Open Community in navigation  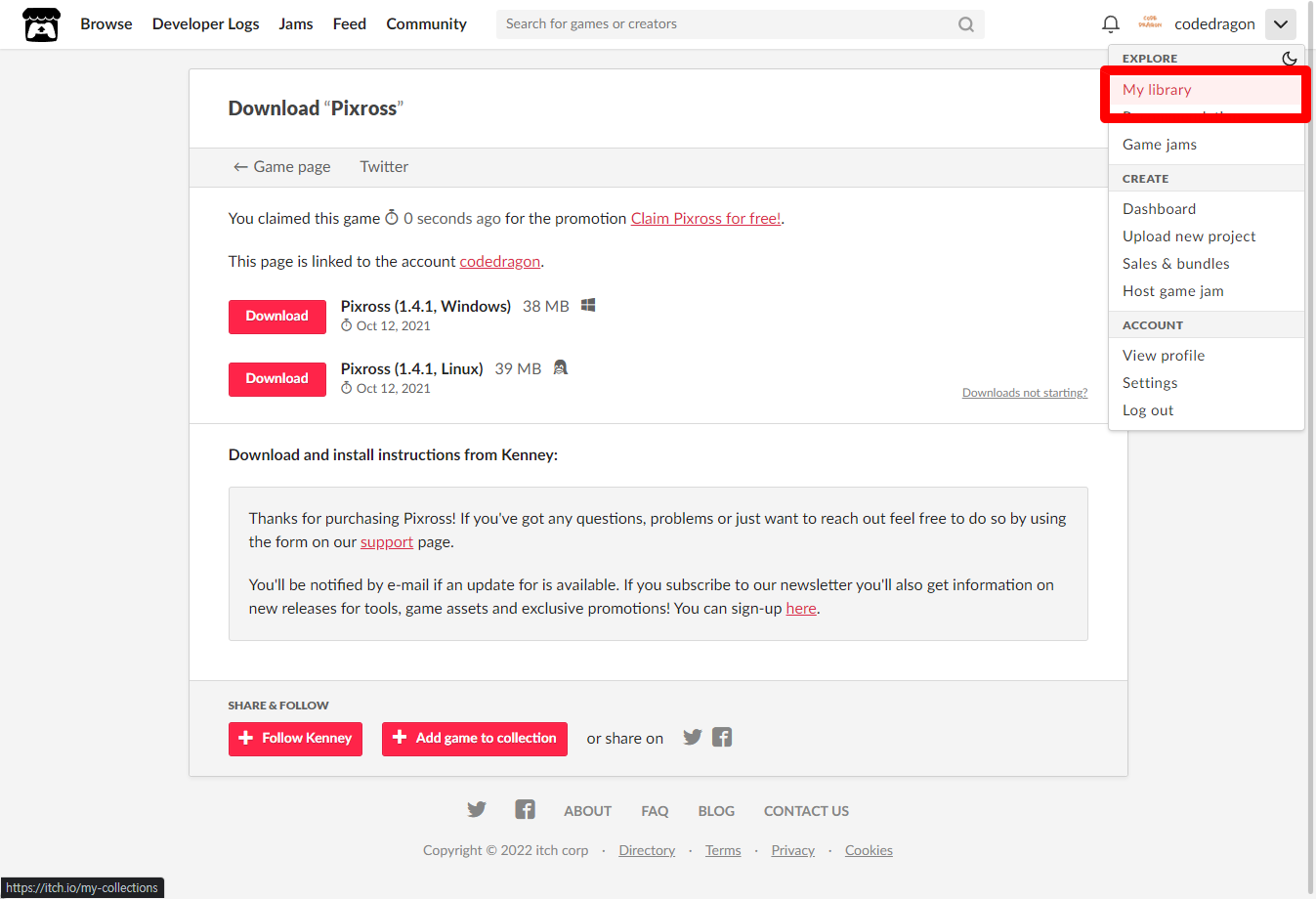[x=426, y=24]
